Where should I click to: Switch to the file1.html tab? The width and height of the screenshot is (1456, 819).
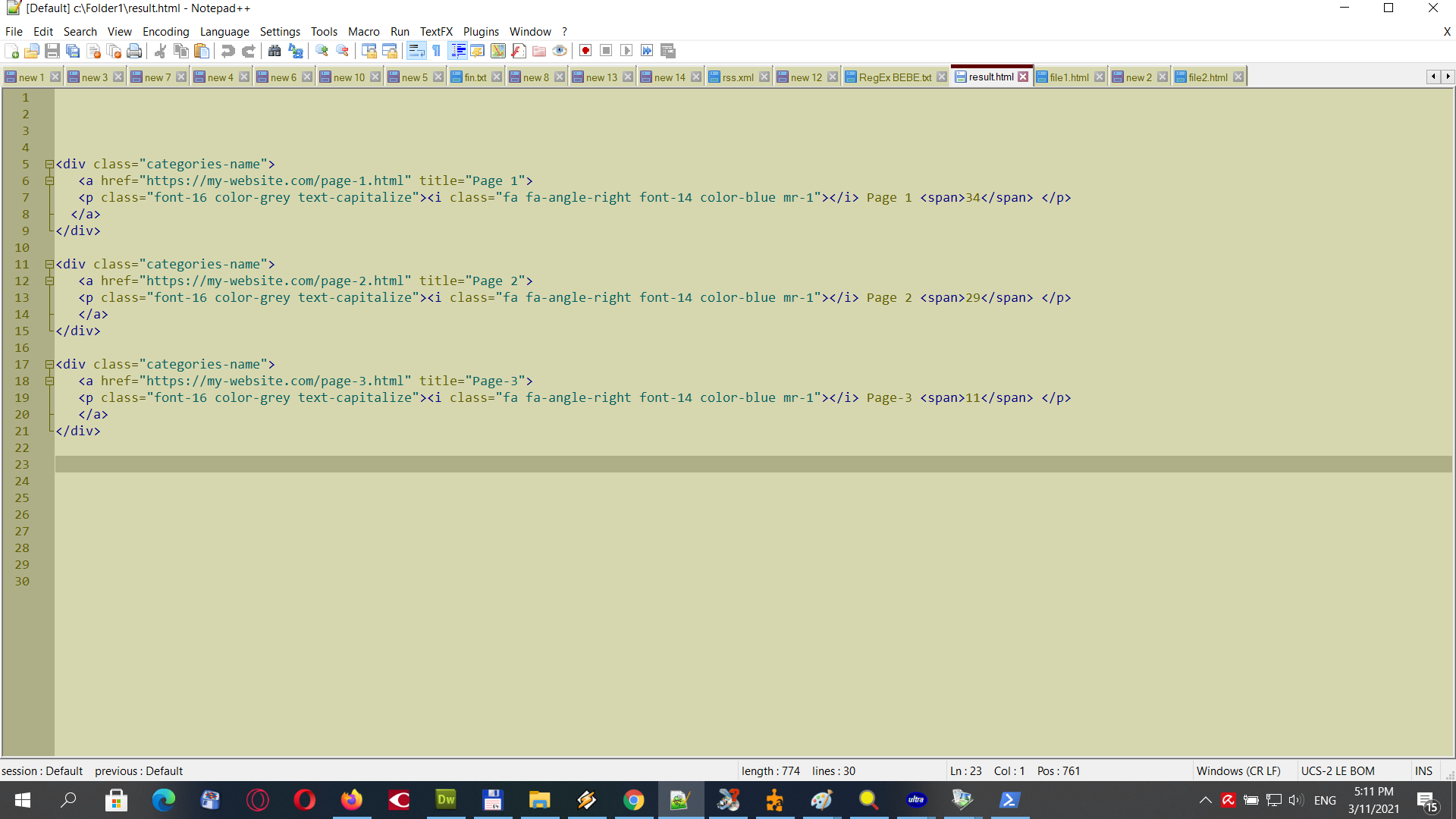pos(1068,77)
